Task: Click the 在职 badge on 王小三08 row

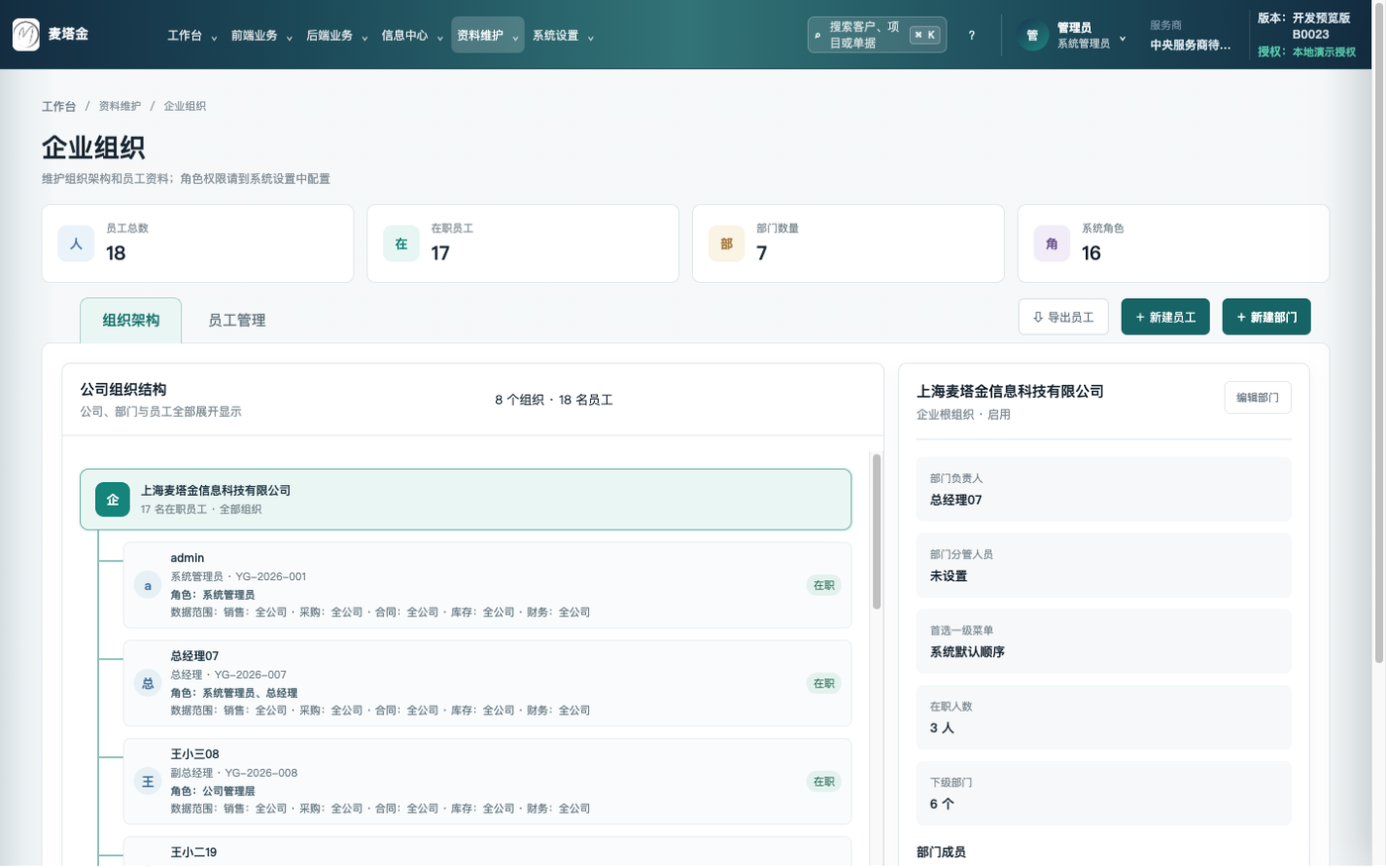Action: [824, 781]
